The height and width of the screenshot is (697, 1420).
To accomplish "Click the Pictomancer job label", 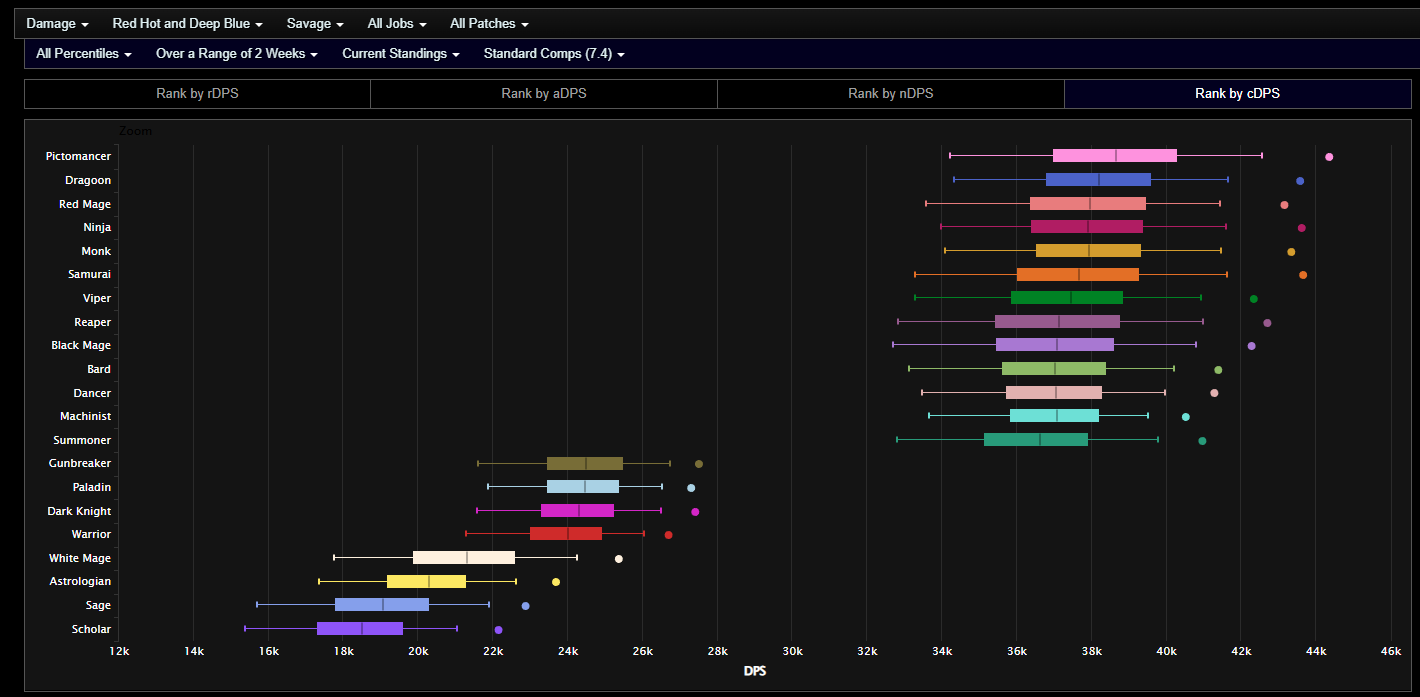I will [x=78, y=157].
